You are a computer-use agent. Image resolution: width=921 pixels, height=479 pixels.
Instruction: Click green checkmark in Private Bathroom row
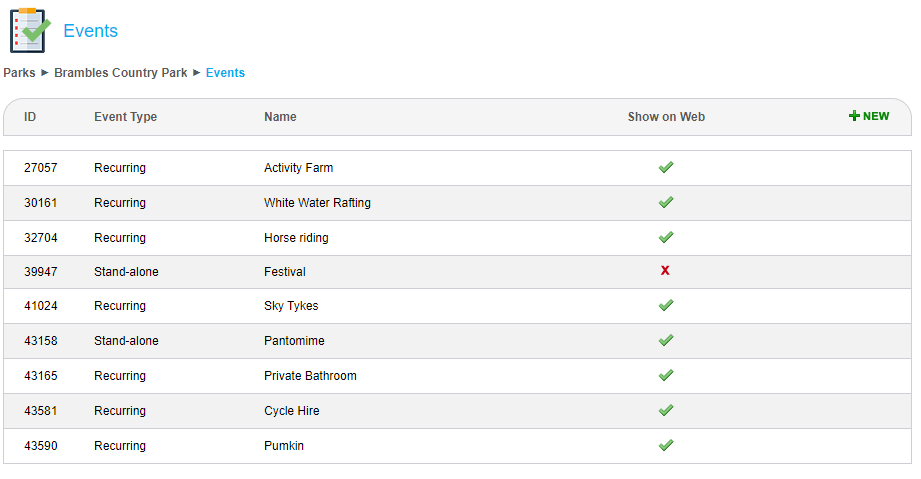click(666, 375)
